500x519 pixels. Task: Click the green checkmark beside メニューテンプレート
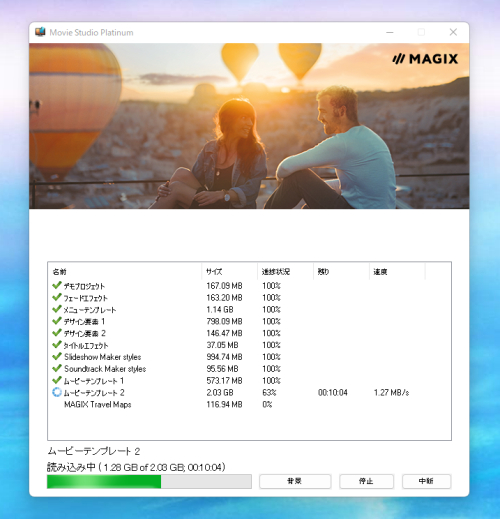(57, 309)
